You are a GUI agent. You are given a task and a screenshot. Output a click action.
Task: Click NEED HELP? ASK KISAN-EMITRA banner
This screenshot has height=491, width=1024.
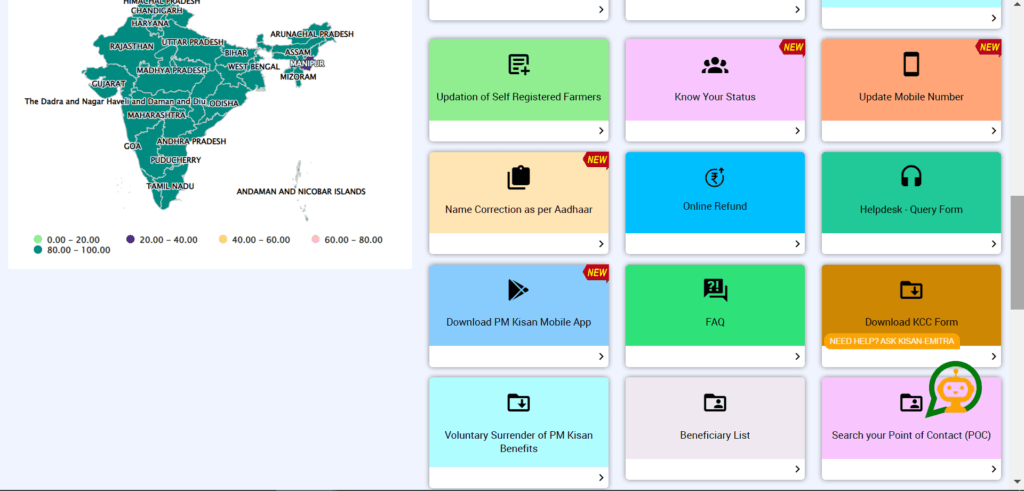(x=892, y=341)
